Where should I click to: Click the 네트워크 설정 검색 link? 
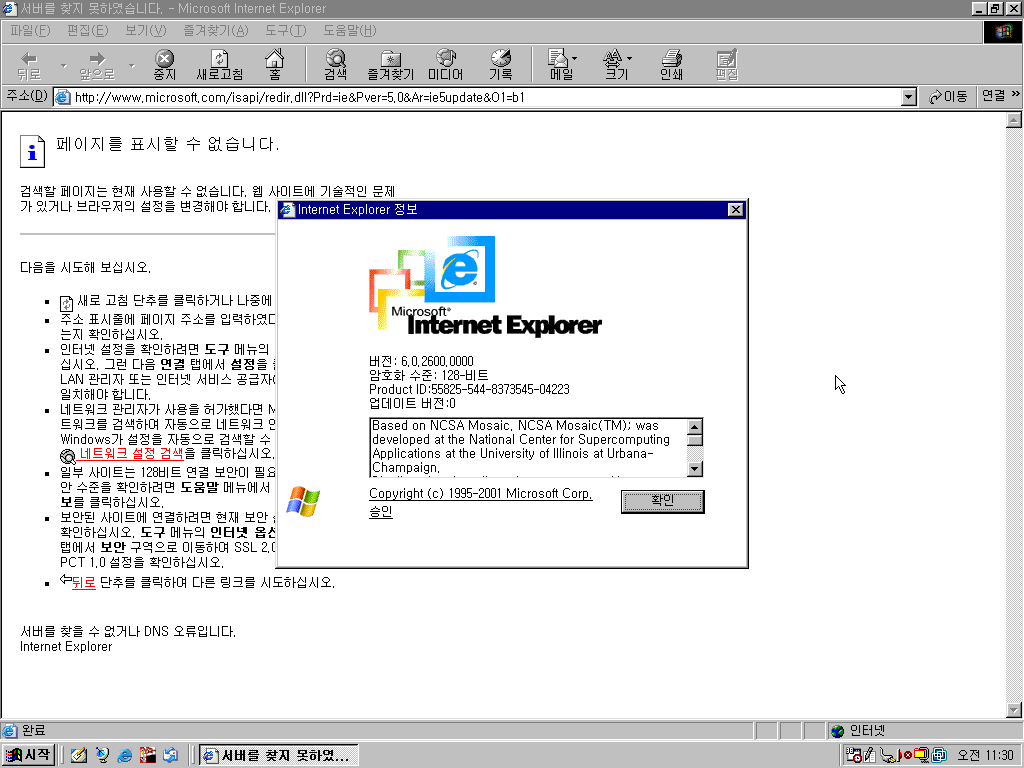(x=131, y=453)
